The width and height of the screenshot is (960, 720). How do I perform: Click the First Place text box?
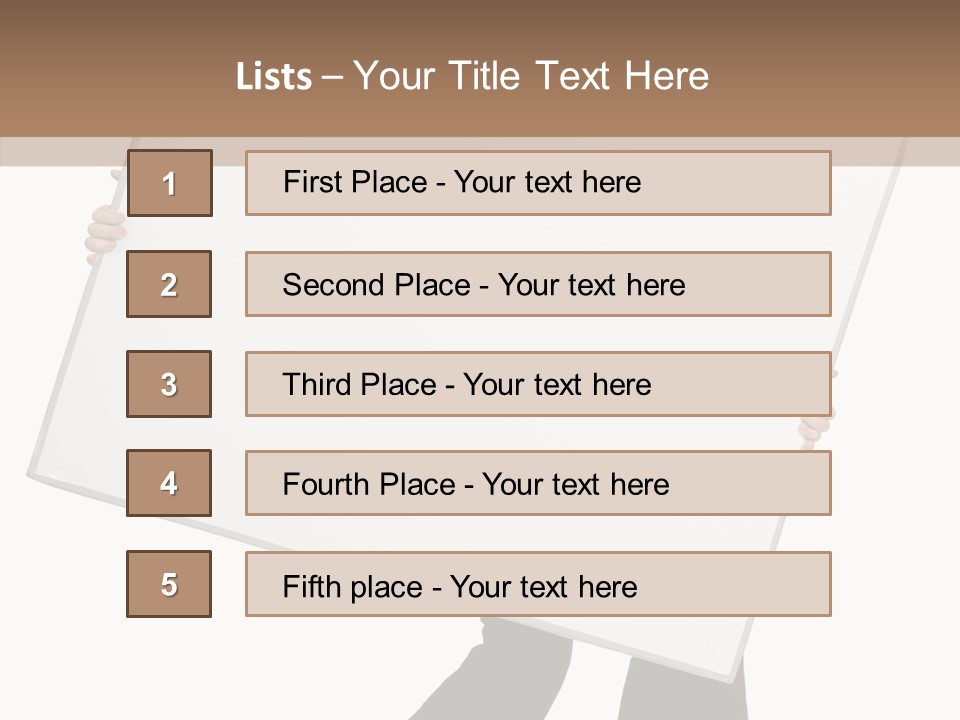coord(538,183)
